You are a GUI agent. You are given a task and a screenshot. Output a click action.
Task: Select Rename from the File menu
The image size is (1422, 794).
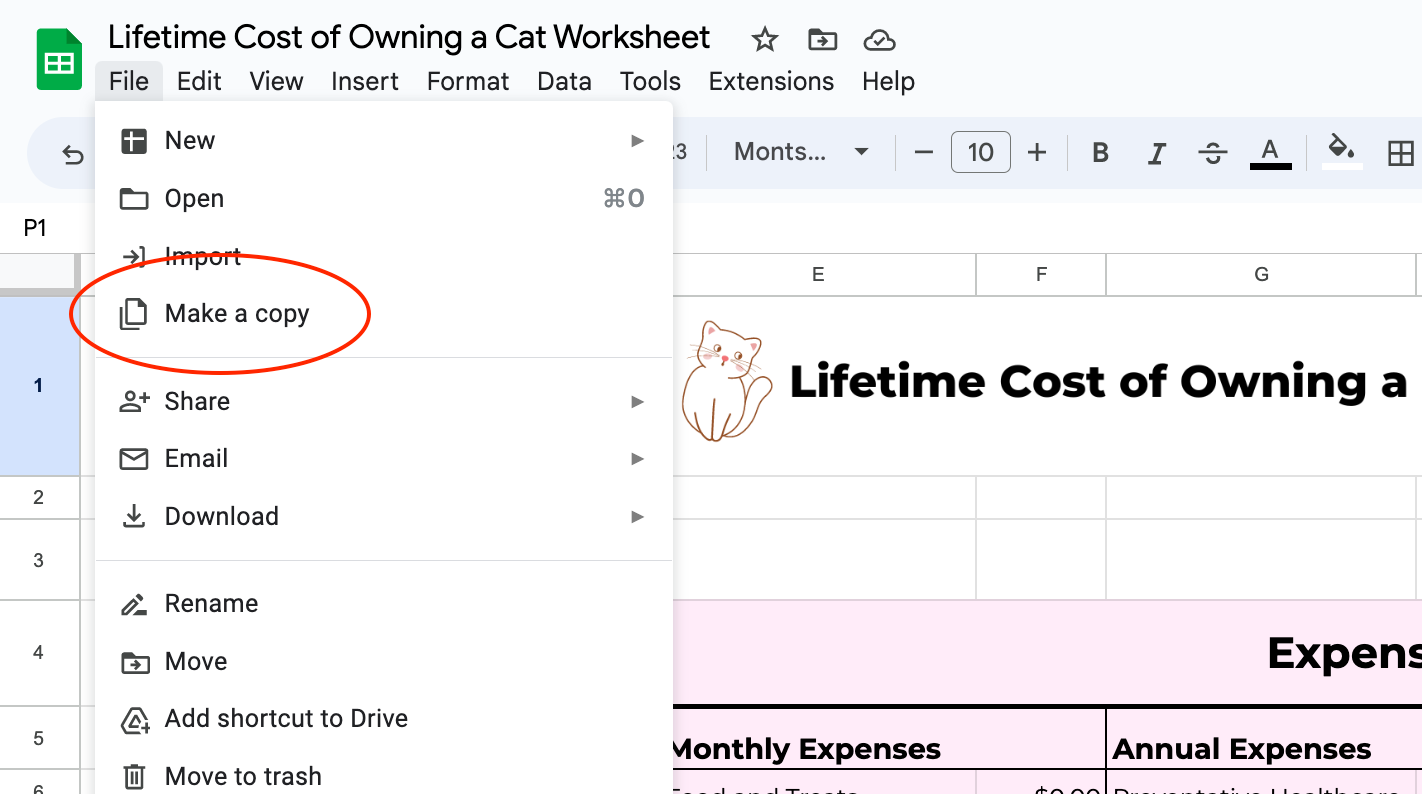(x=211, y=603)
